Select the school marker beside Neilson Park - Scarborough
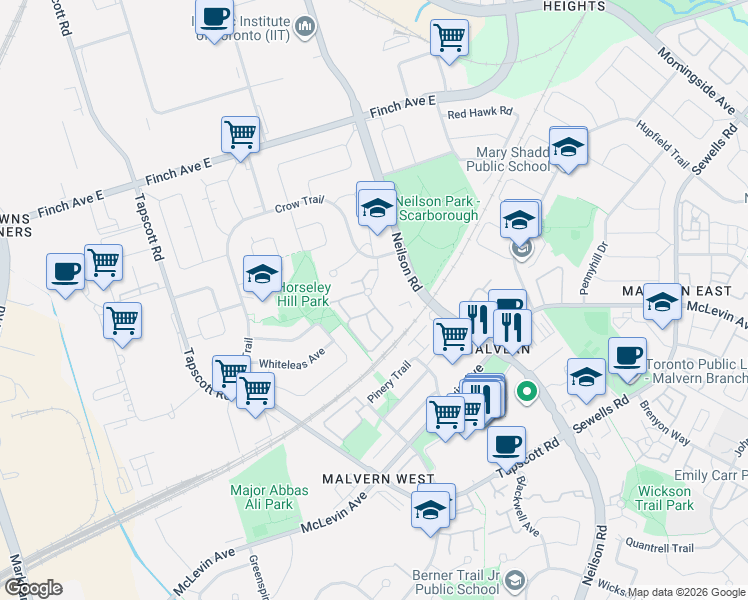Image resolution: width=748 pixels, height=600 pixels. (377, 208)
